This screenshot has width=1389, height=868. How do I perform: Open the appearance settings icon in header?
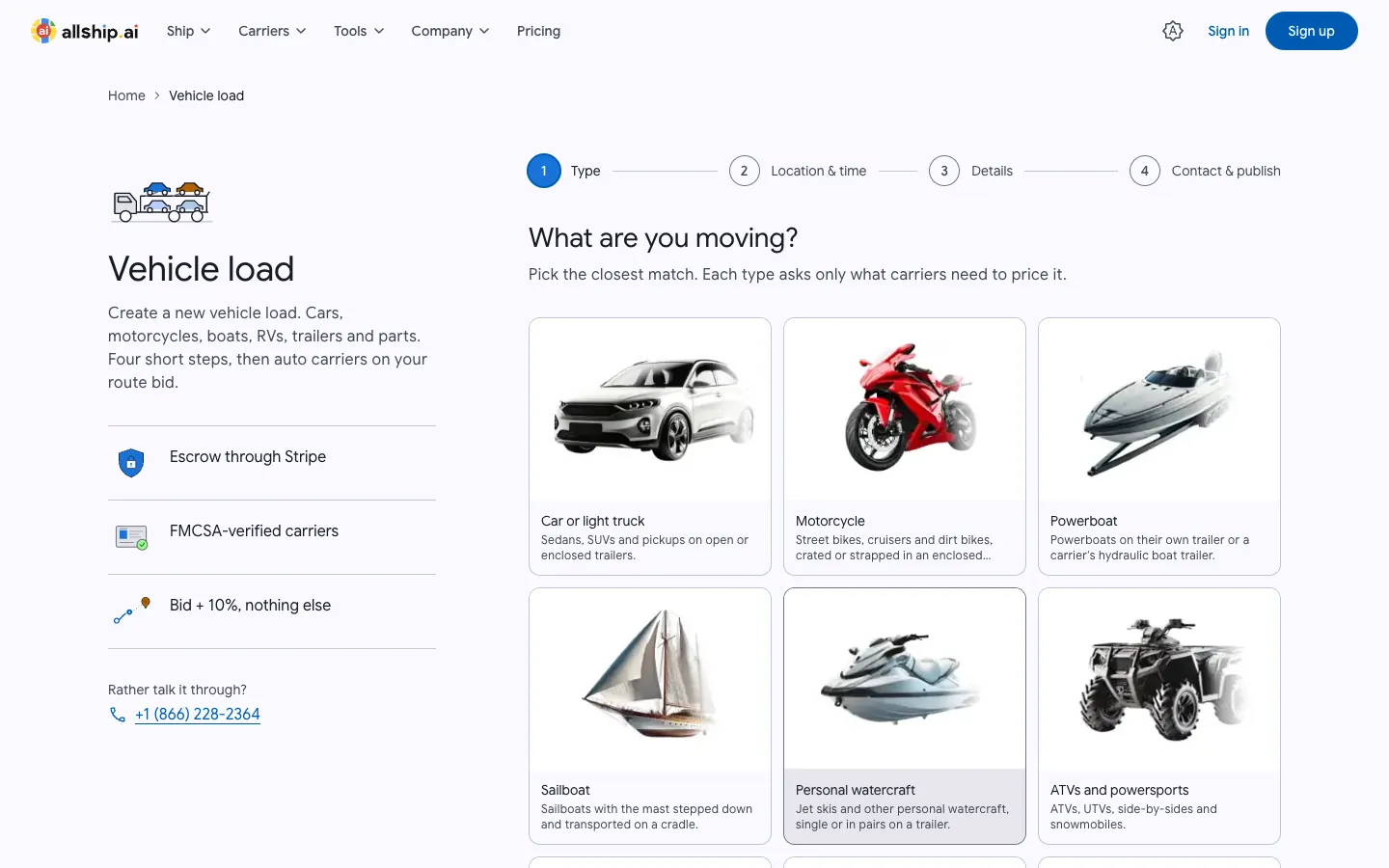click(1173, 31)
